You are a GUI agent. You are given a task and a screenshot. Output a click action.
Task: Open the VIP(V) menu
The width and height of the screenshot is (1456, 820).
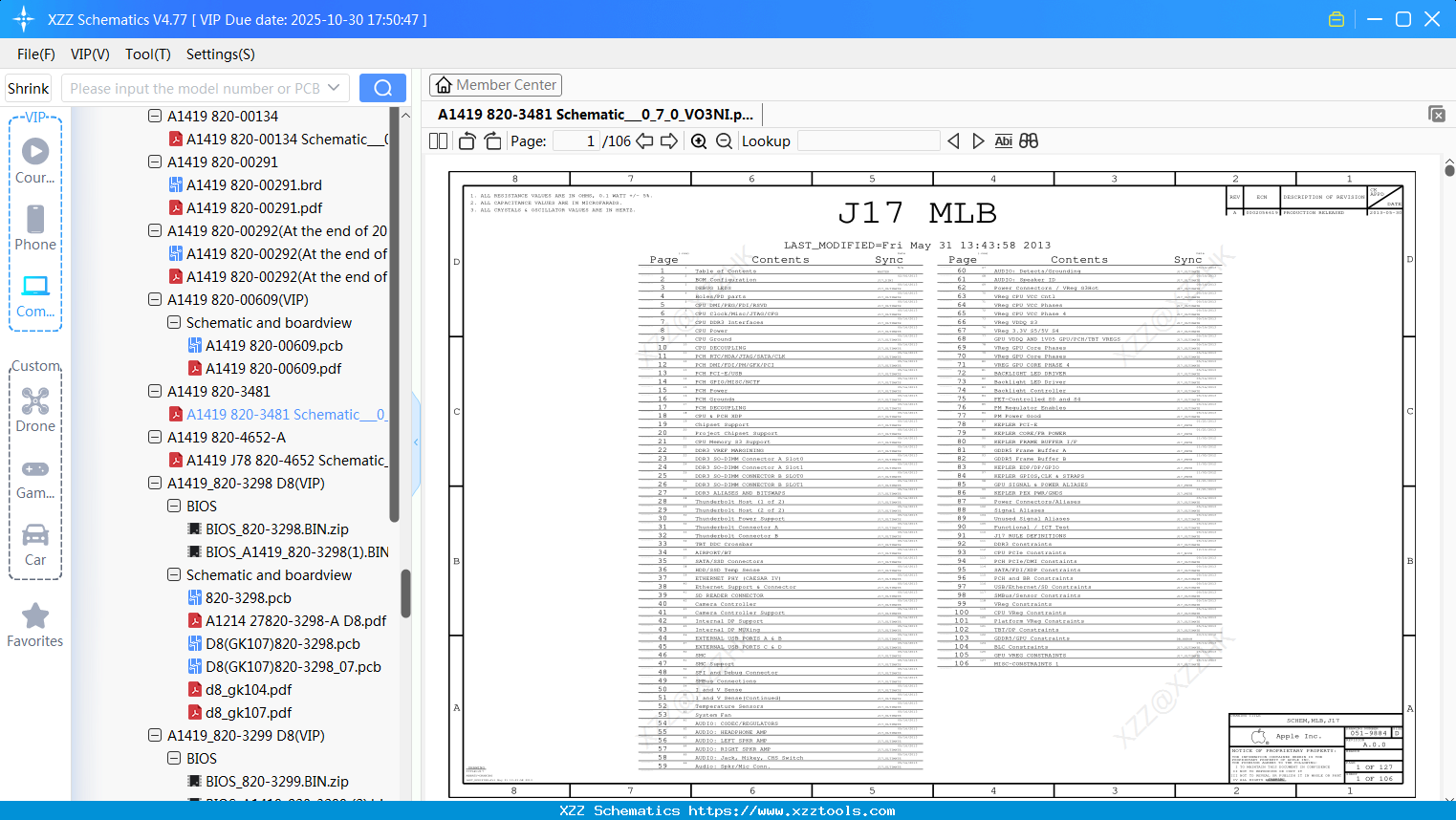[90, 54]
